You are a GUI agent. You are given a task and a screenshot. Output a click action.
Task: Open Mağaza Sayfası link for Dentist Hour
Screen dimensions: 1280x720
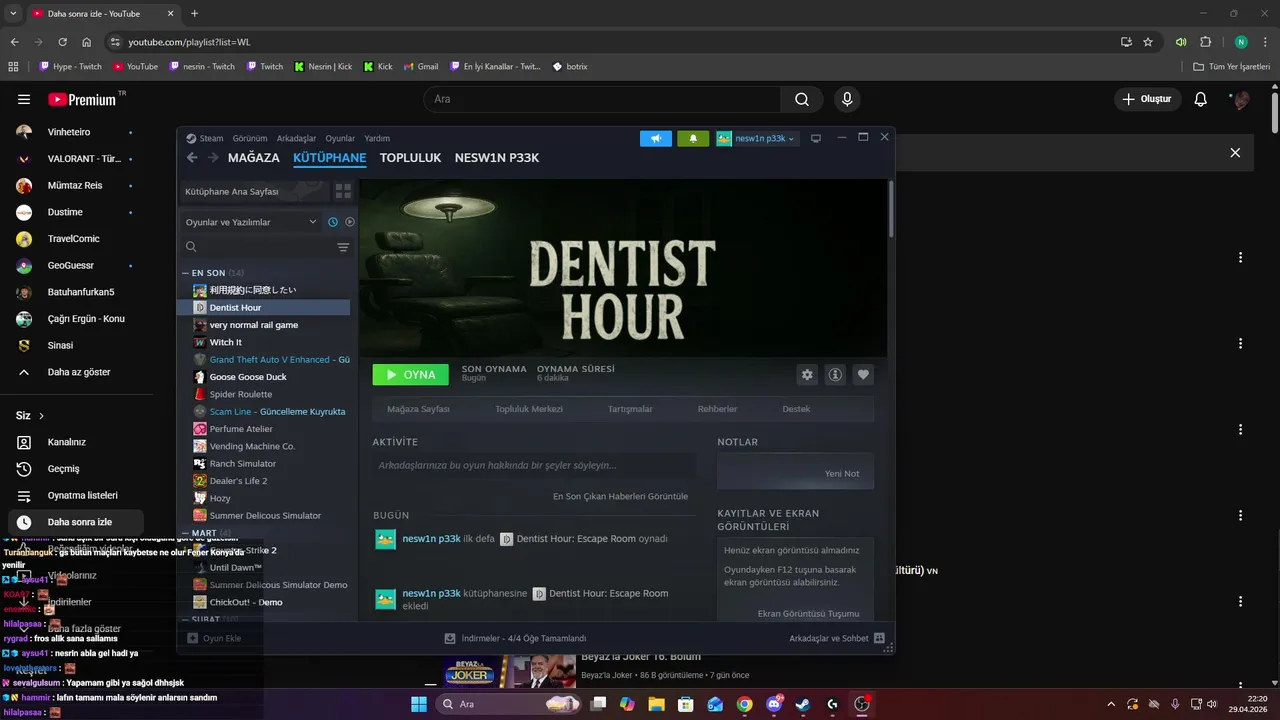coord(418,409)
